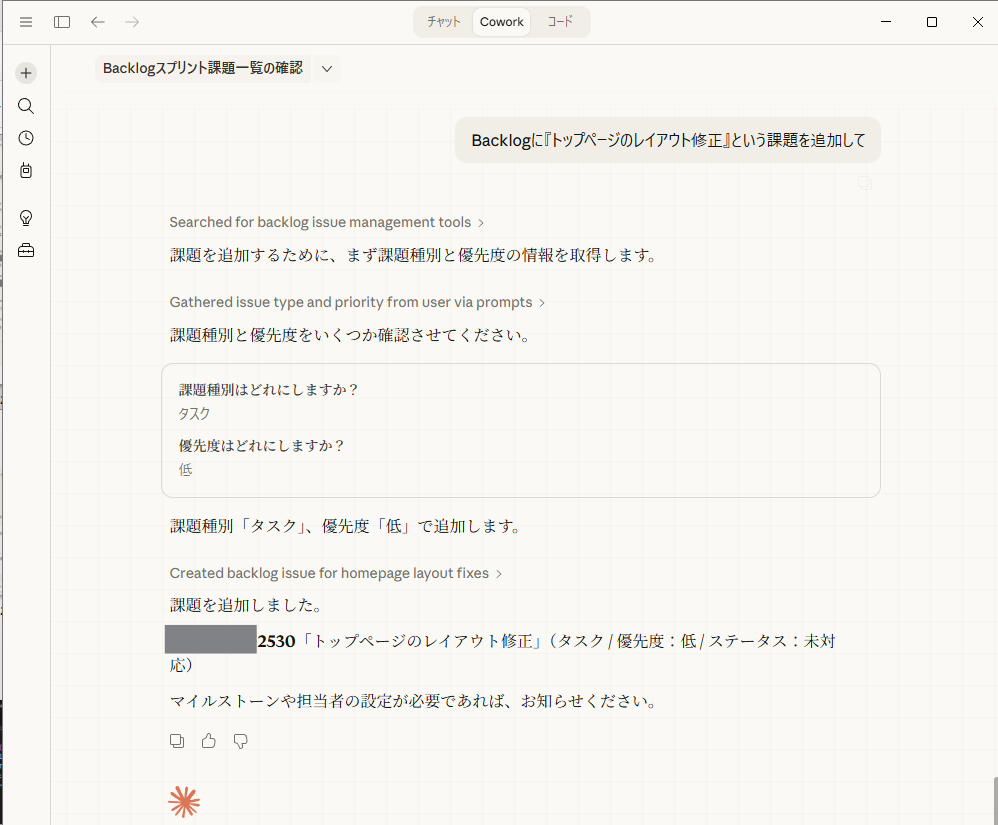
Task: Open the conversation title dropdown chevron
Action: point(326,69)
